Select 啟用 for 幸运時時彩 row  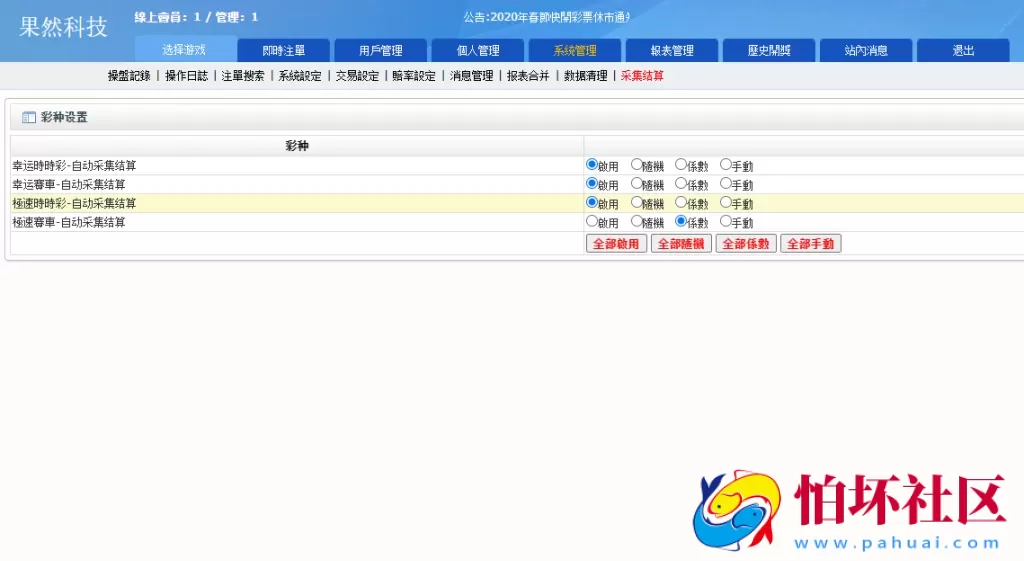click(592, 165)
